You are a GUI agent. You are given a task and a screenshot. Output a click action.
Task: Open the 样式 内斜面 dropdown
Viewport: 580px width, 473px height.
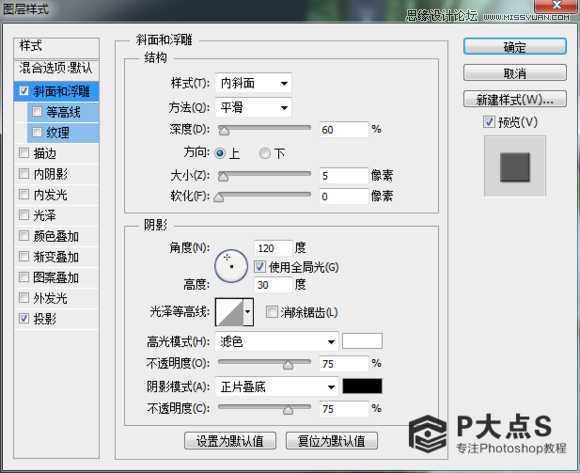coord(253,83)
